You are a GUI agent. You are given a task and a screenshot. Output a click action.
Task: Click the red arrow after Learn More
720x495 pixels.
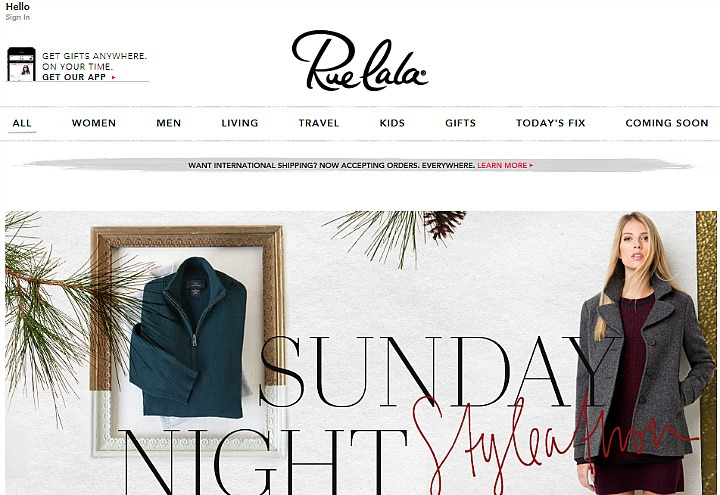pyautogui.click(x=531, y=165)
